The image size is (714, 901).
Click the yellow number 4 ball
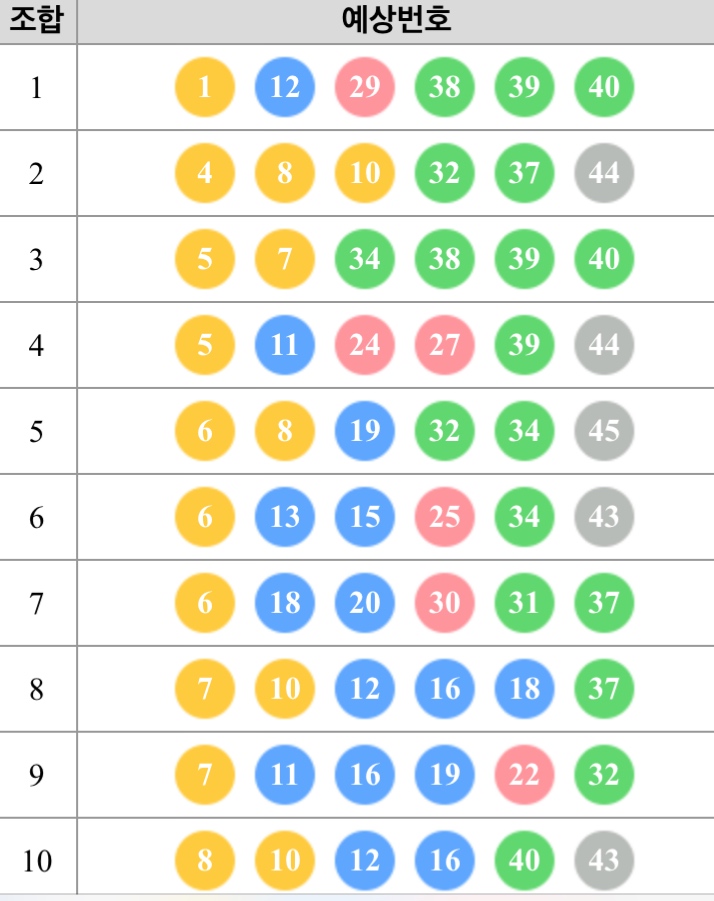[205, 173]
